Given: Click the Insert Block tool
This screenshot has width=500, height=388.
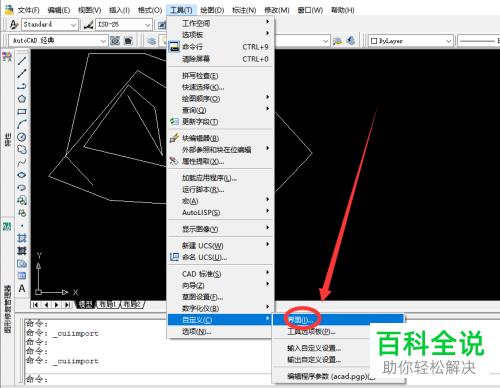Looking at the screenshot, I should click(x=22, y=200).
